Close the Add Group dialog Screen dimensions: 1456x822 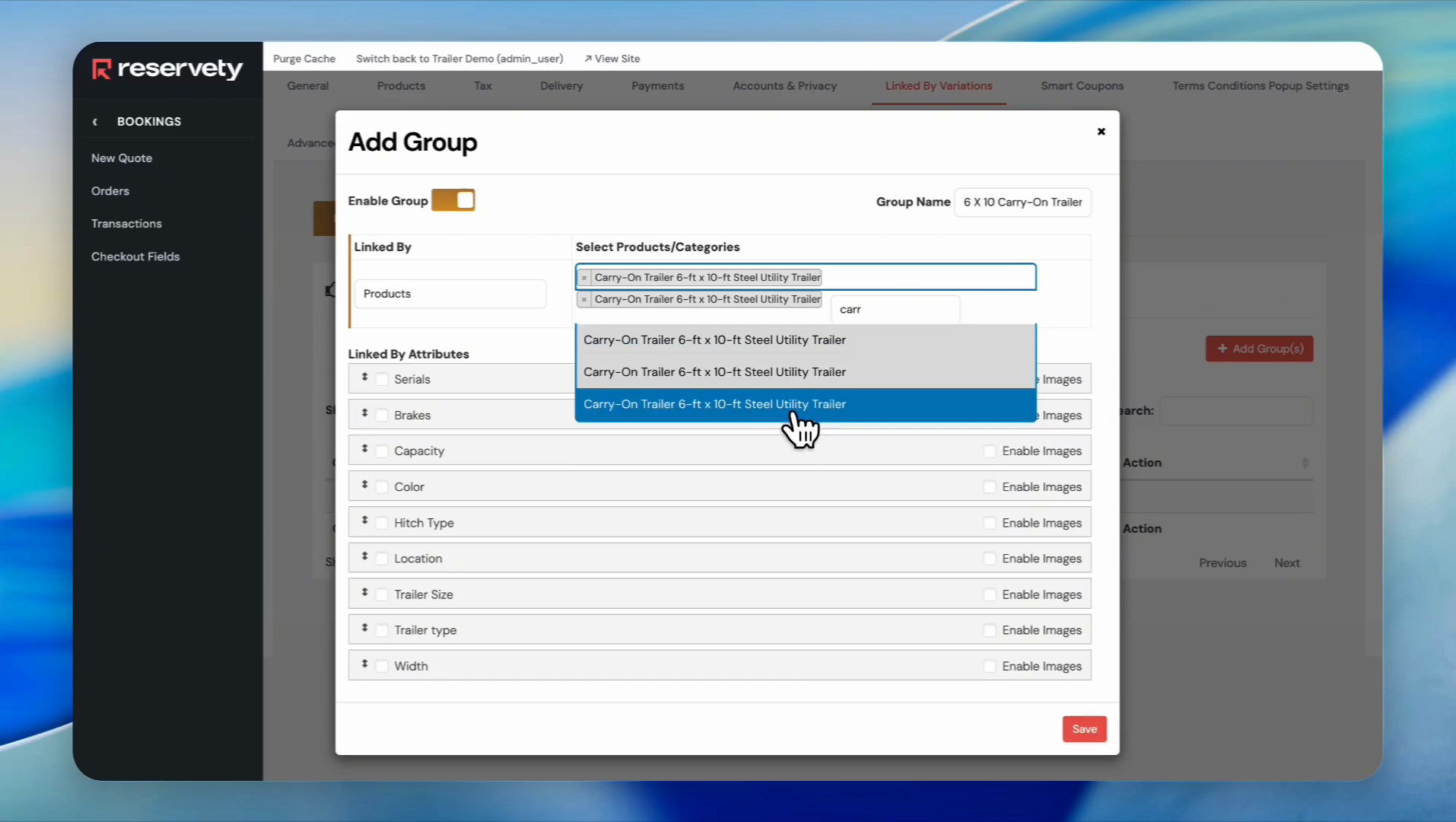click(x=1101, y=132)
